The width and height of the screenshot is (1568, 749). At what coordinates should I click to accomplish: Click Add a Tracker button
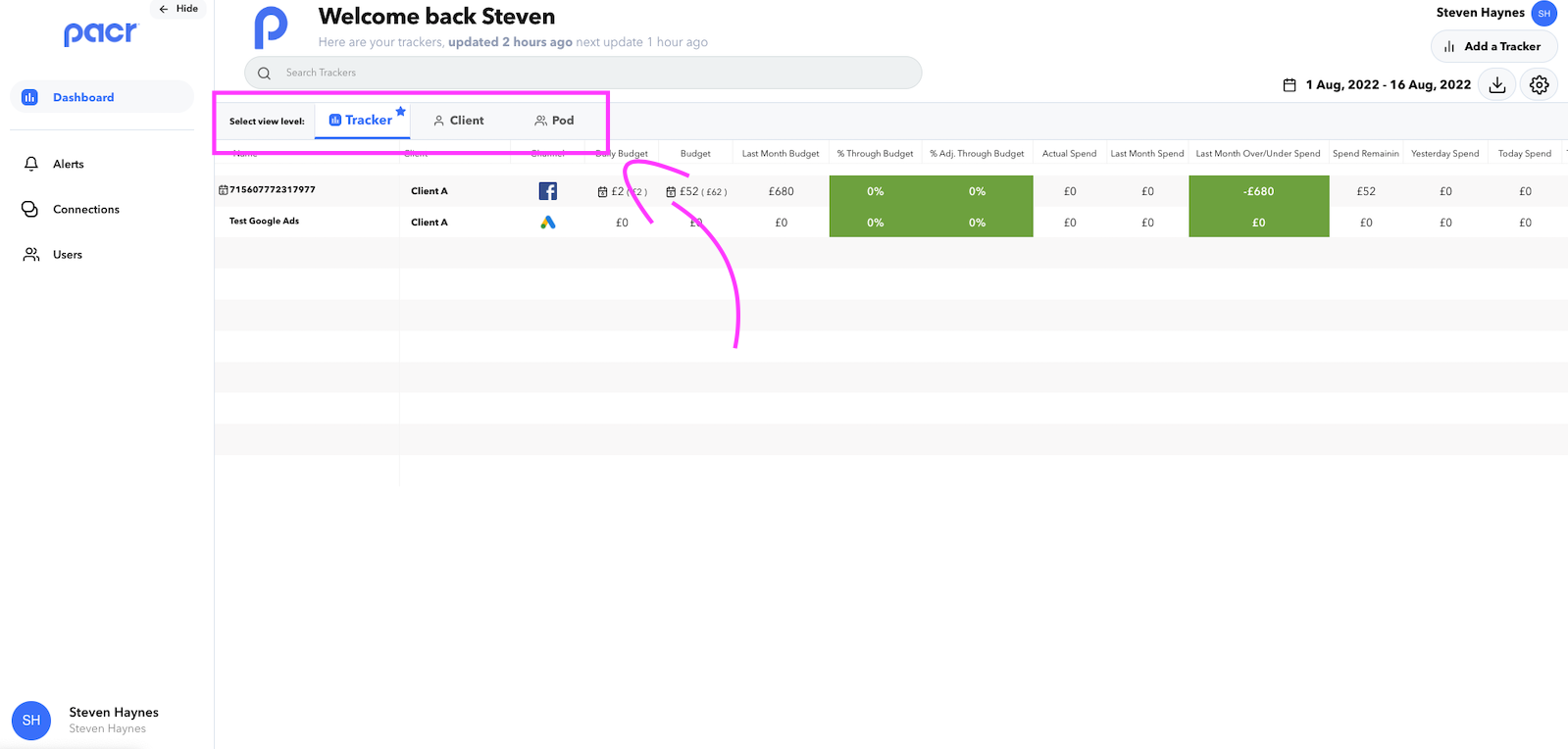pyautogui.click(x=1492, y=46)
